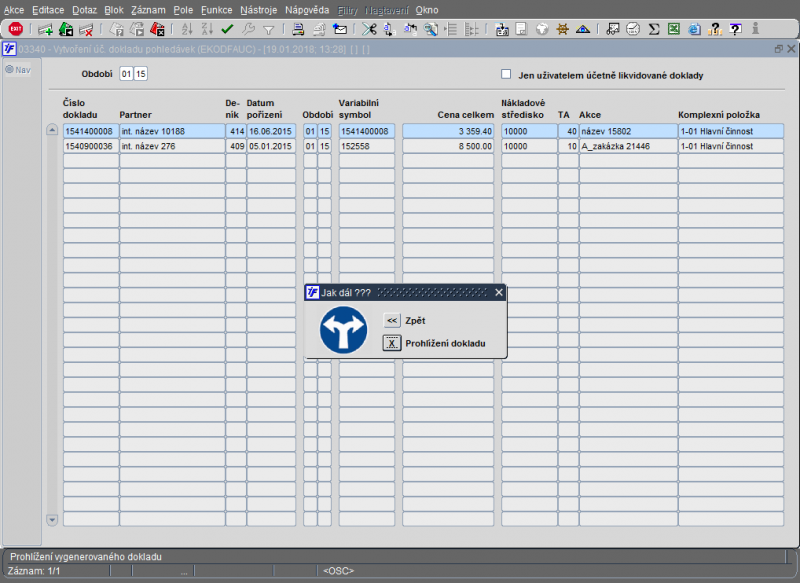This screenshot has width=800, height=583.
Task: Enable 'Jen uživatelem účetně likvidované doklady' checkbox
Action: click(506, 74)
